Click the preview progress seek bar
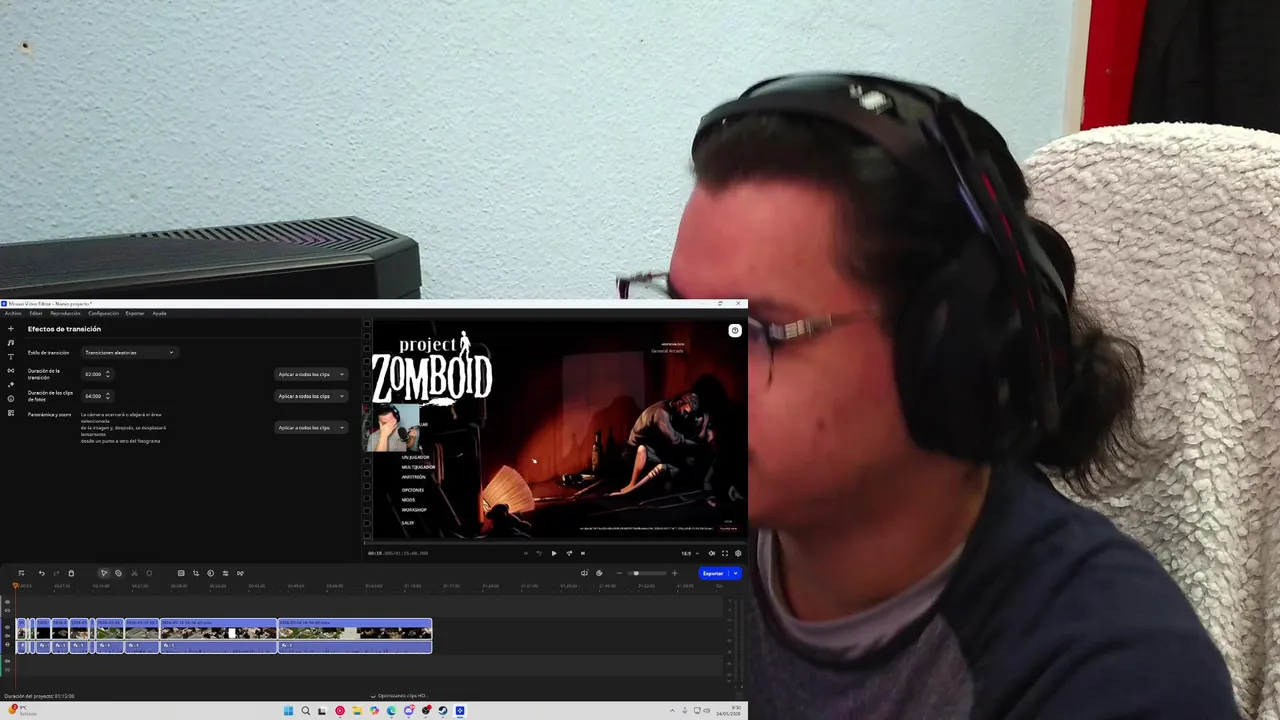Screen dimensions: 1280x720 (555, 543)
